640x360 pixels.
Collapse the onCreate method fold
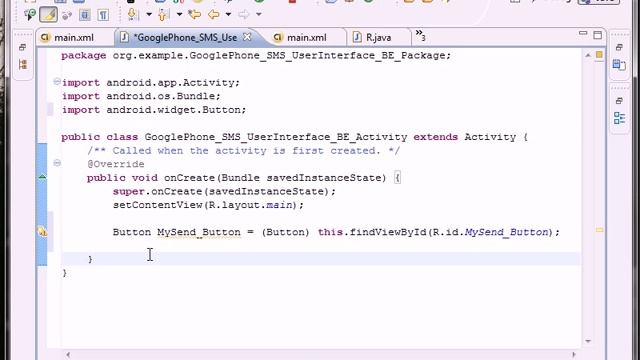click(57, 163)
